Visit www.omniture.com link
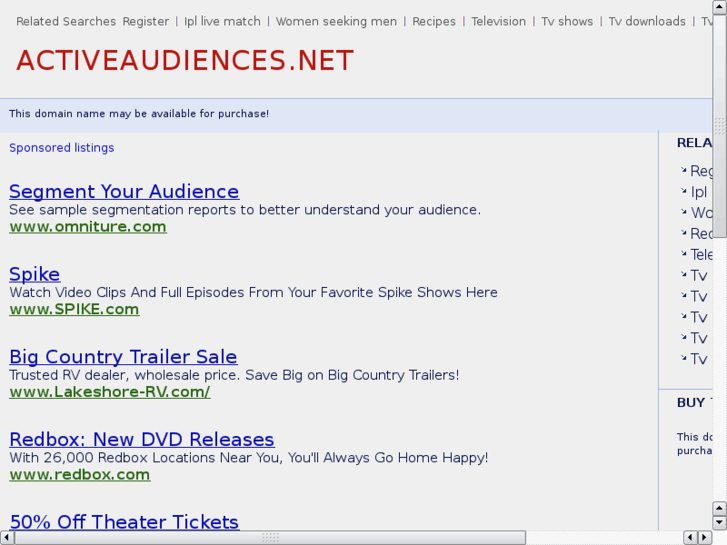727x545 pixels. click(x=88, y=227)
